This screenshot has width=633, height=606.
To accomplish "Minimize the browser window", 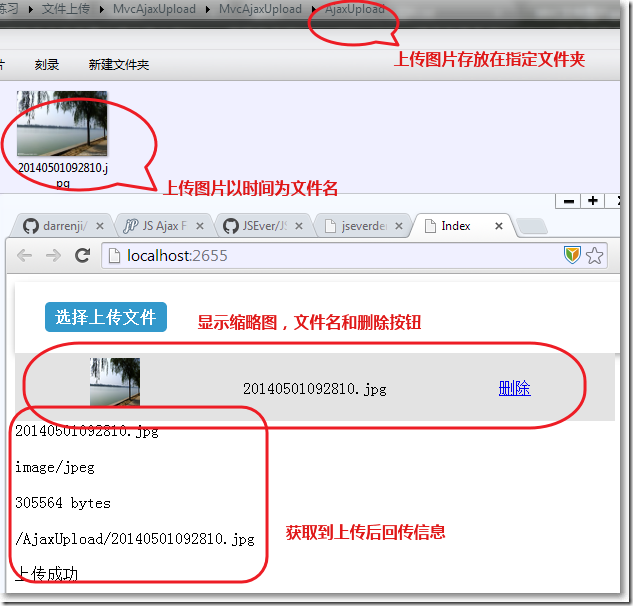I will click(568, 201).
